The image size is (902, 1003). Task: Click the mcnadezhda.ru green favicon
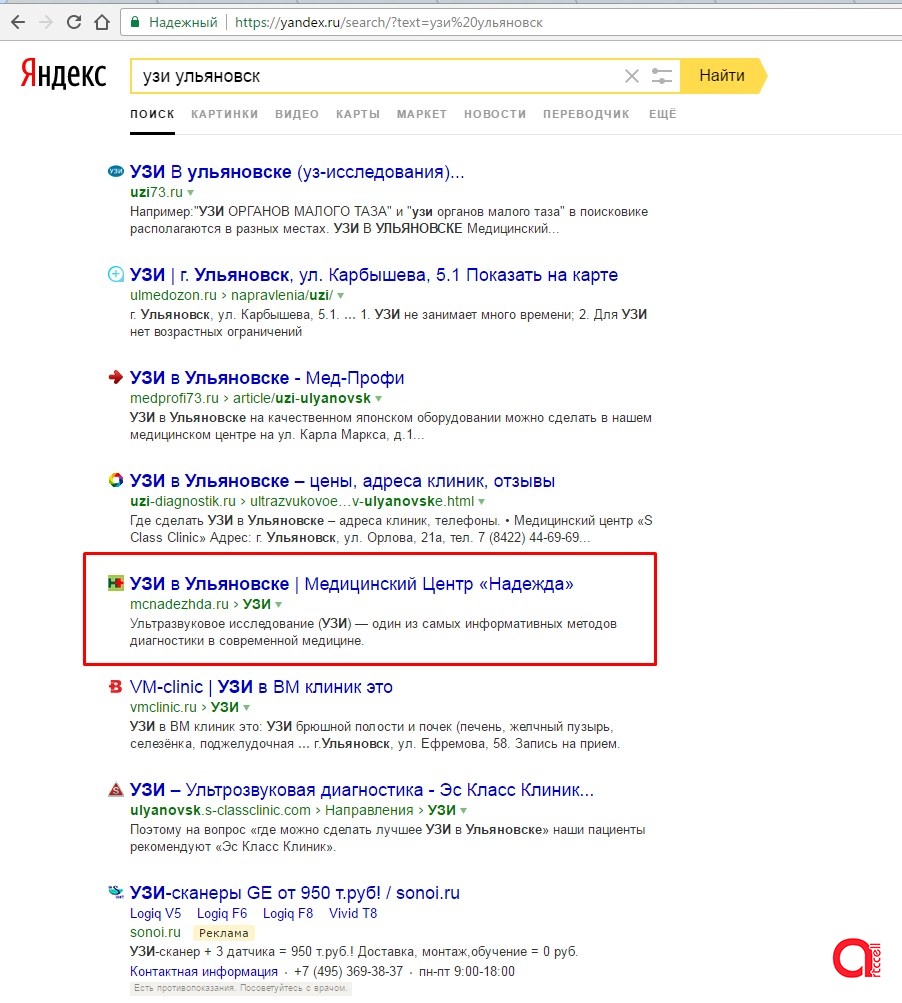(116, 583)
